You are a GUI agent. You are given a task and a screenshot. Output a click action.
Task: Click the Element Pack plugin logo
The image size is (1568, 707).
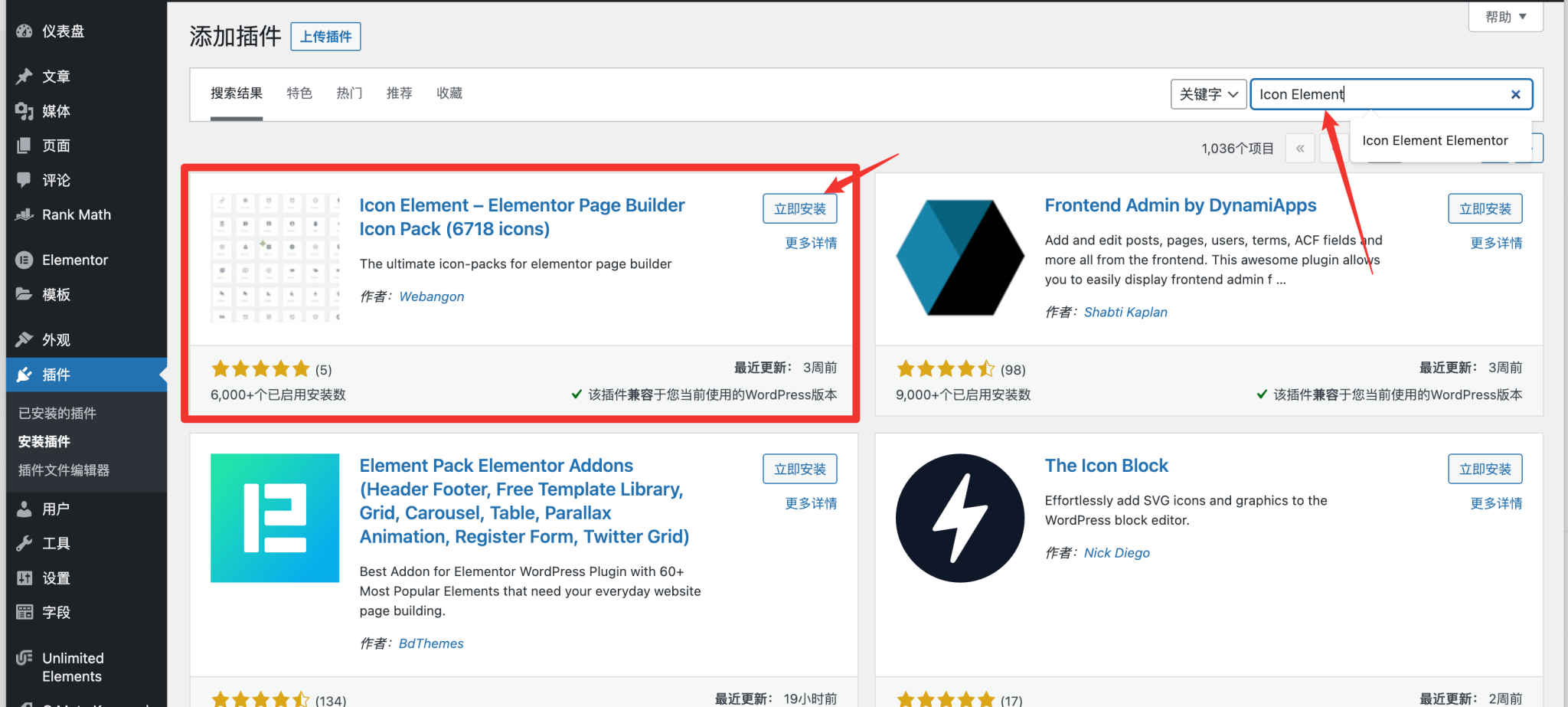275,518
